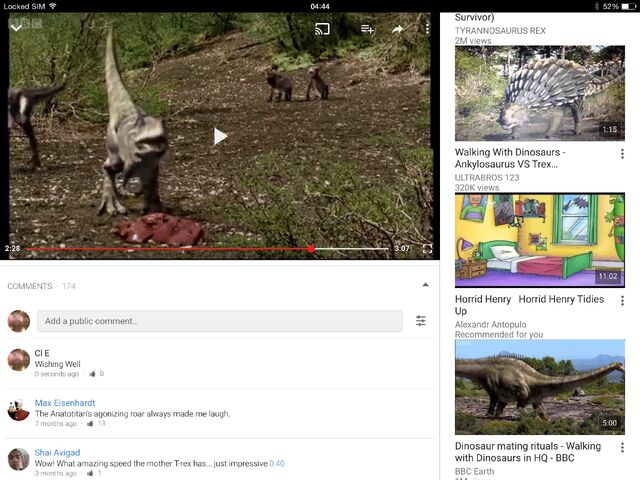The height and width of the screenshot is (480, 640).
Task: Open Max Eisenhardt's channel link
Action: click(x=65, y=403)
